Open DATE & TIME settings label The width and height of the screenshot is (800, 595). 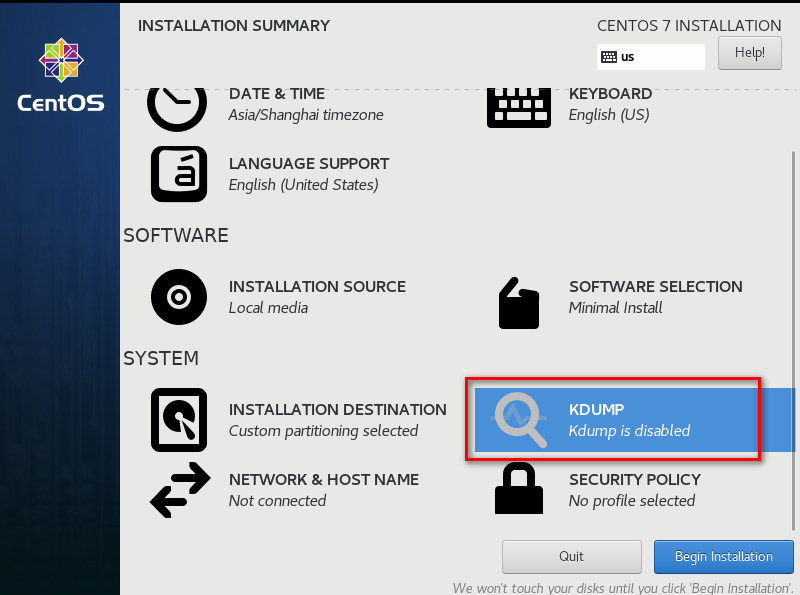pyautogui.click(x=277, y=94)
